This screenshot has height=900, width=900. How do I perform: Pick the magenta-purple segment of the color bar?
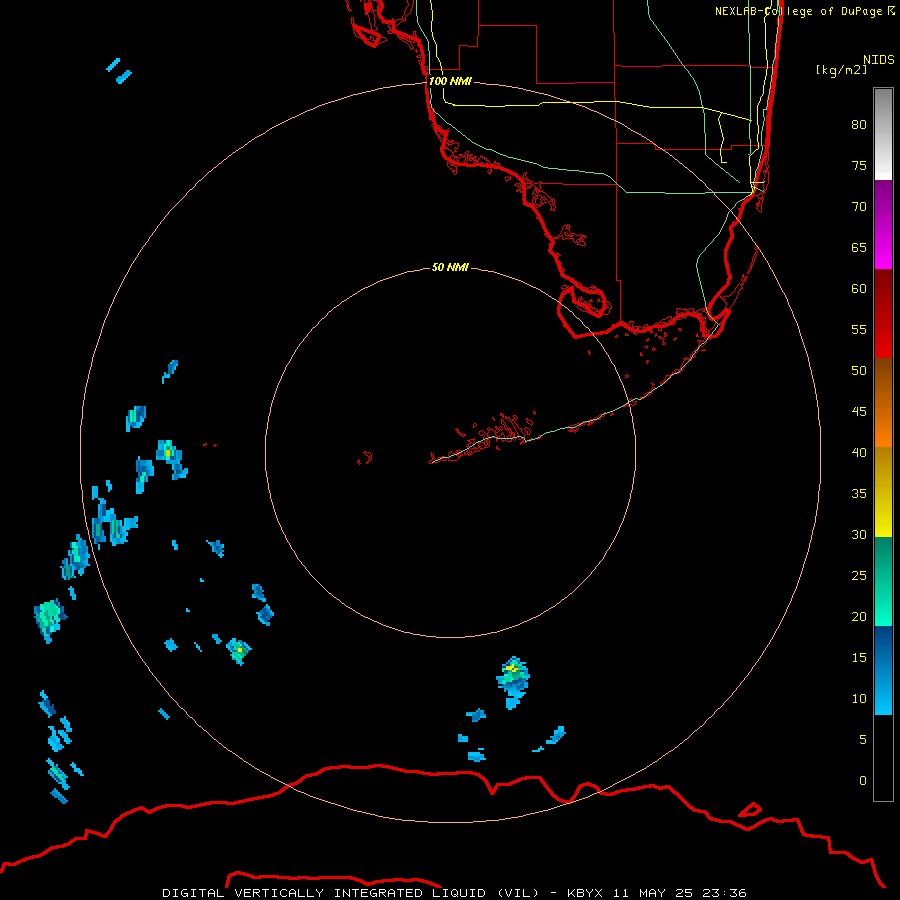tap(883, 224)
